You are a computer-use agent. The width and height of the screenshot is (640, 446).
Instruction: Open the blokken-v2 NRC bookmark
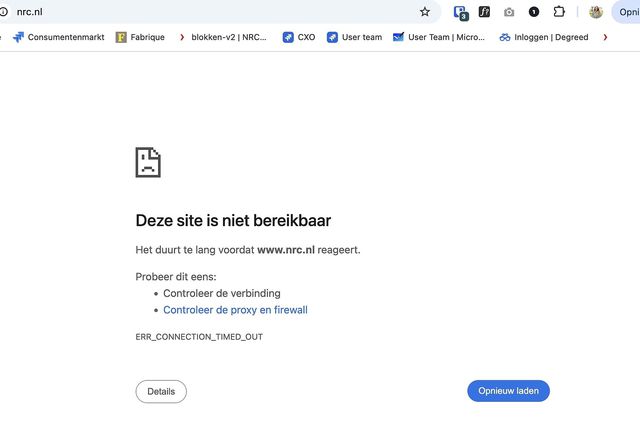223,37
